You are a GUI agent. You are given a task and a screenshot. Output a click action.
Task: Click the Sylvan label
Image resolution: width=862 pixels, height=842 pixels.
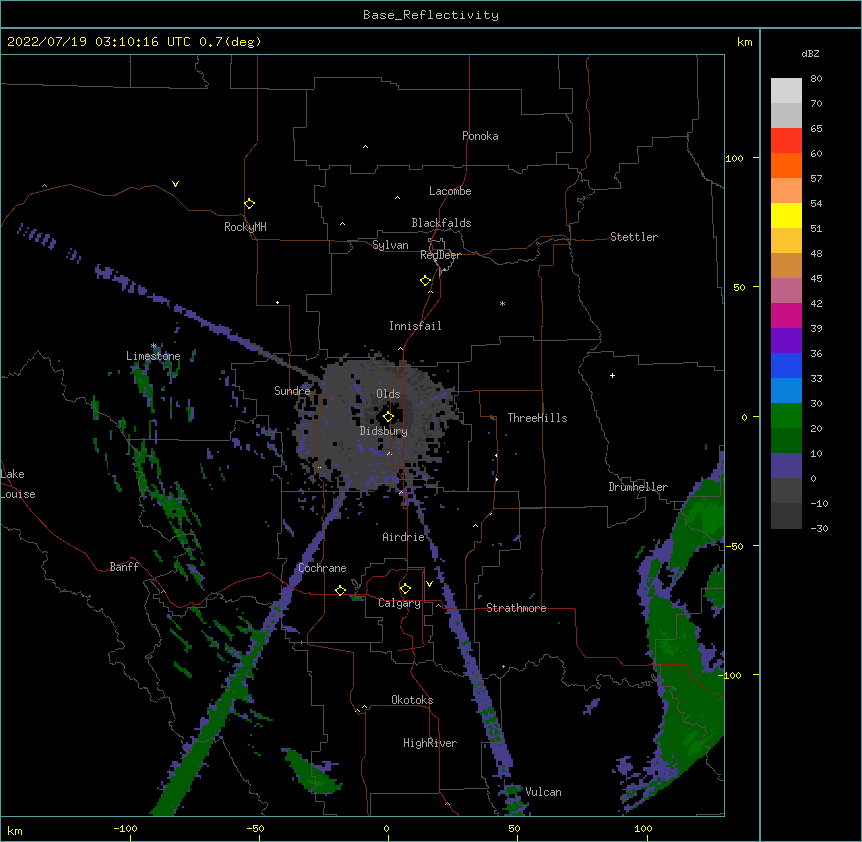tap(390, 245)
